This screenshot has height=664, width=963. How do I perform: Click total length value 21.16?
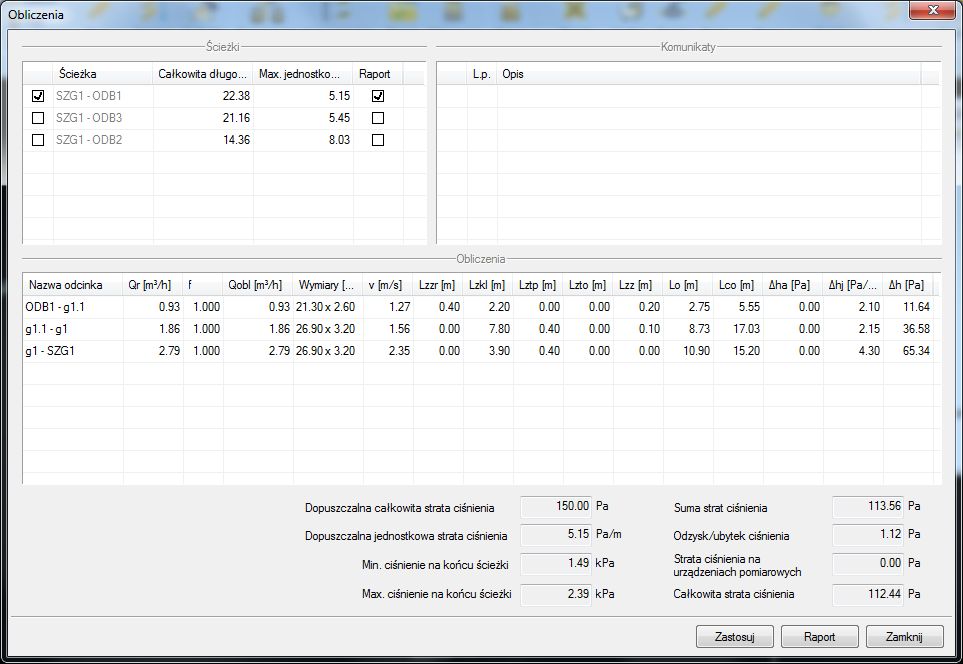(x=236, y=118)
